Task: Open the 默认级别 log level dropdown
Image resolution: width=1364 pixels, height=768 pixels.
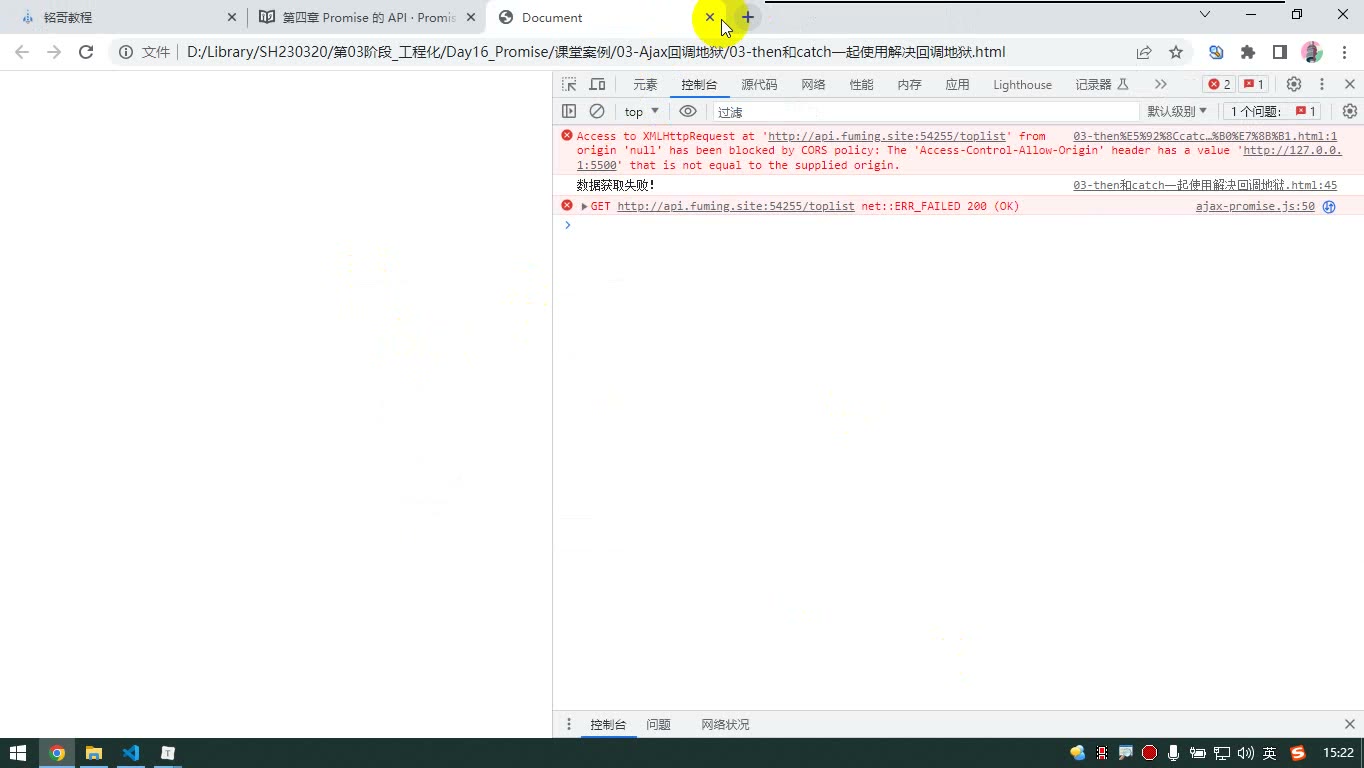Action: click(x=1177, y=111)
